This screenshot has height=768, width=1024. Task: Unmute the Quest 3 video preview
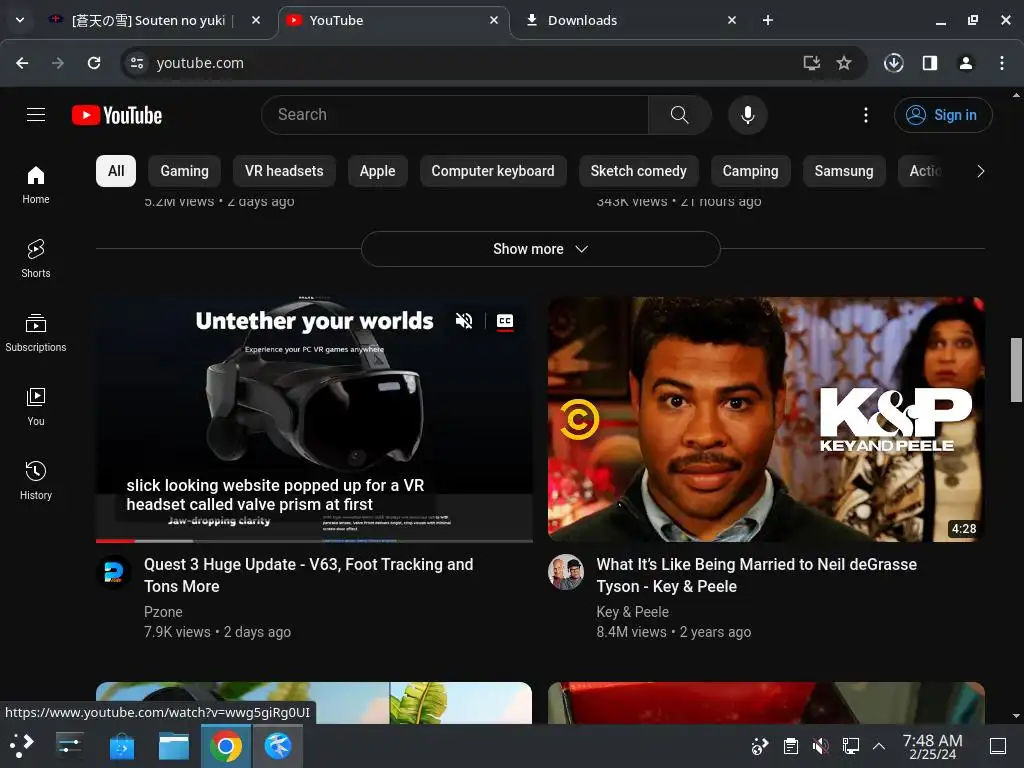pyautogui.click(x=464, y=321)
